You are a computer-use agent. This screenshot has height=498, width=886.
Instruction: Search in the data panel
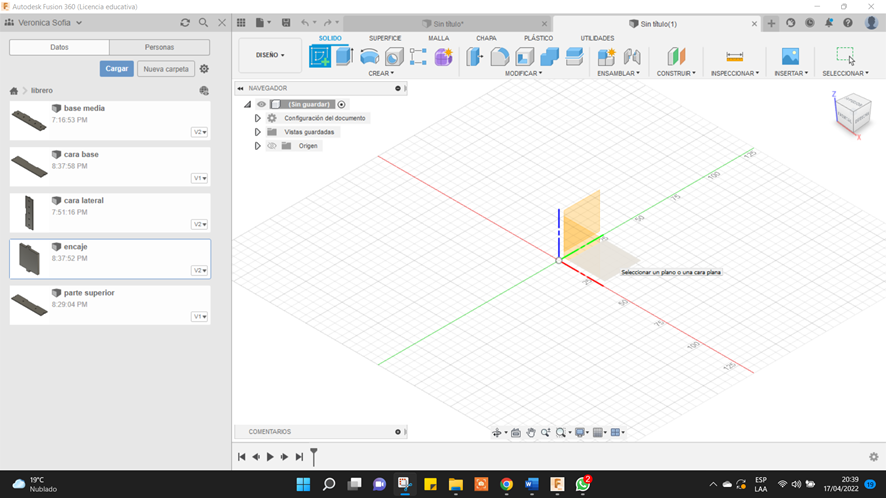tap(203, 23)
